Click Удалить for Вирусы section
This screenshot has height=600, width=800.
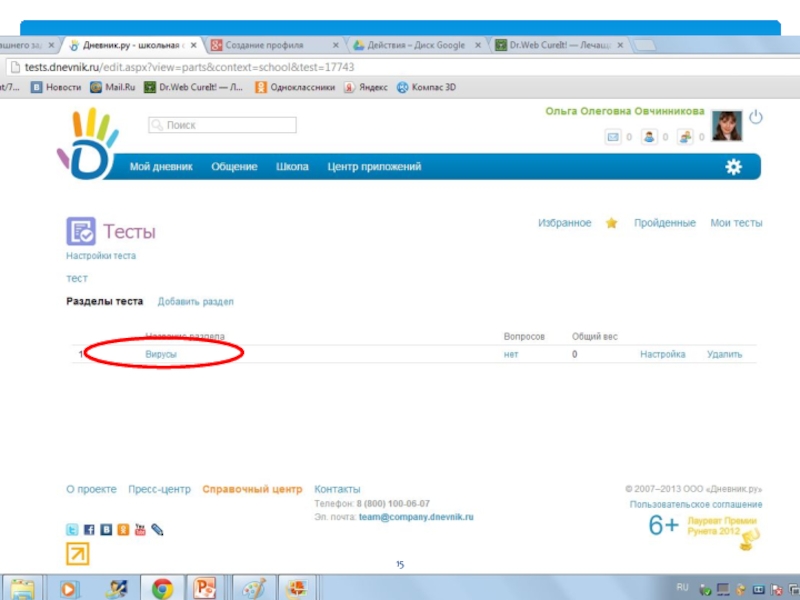pyautogui.click(x=724, y=354)
